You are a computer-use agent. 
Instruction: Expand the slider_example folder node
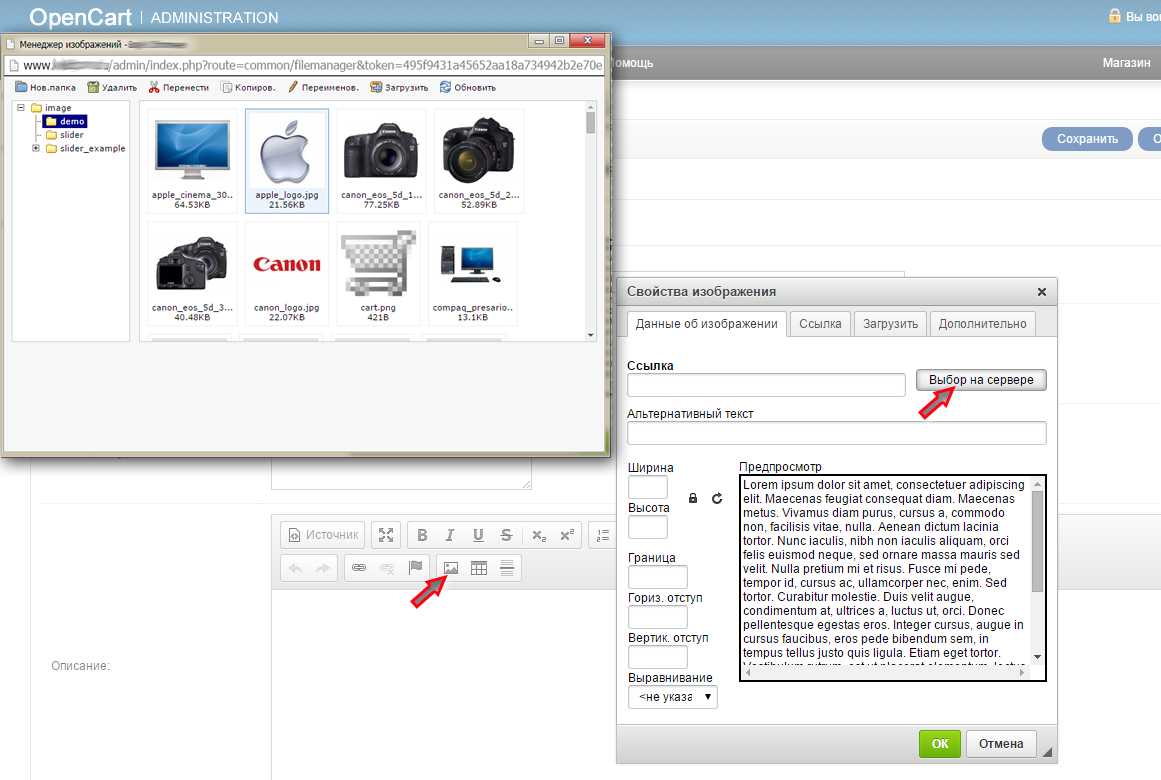click(36, 148)
